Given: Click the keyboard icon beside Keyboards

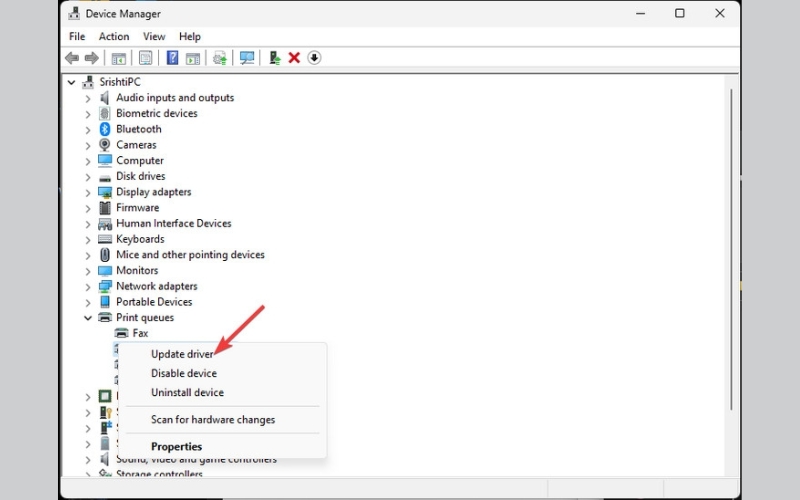Looking at the screenshot, I should coord(105,239).
